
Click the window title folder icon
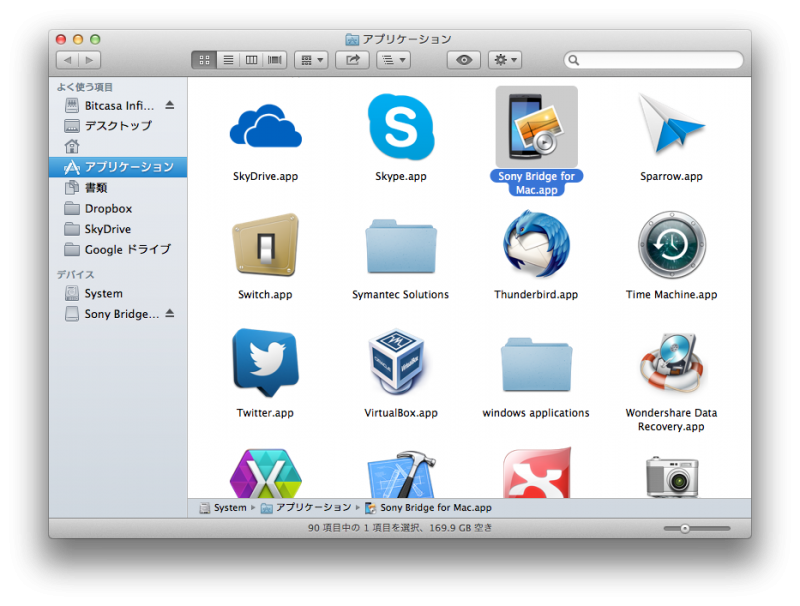(352, 39)
